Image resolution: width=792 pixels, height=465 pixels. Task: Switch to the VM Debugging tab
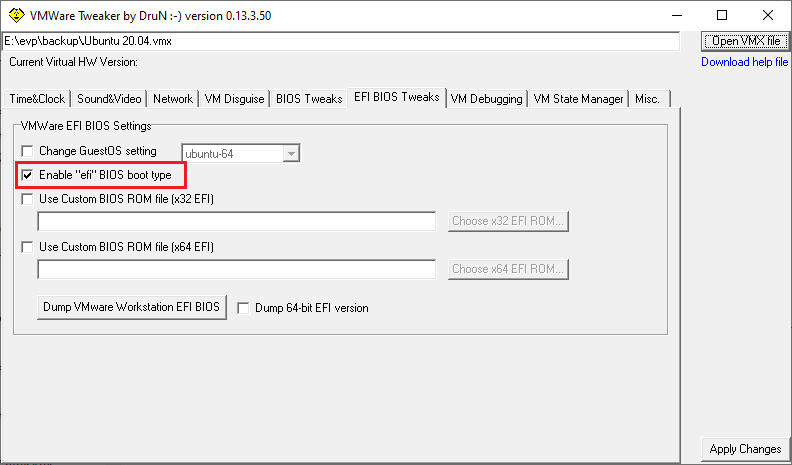[x=486, y=99]
